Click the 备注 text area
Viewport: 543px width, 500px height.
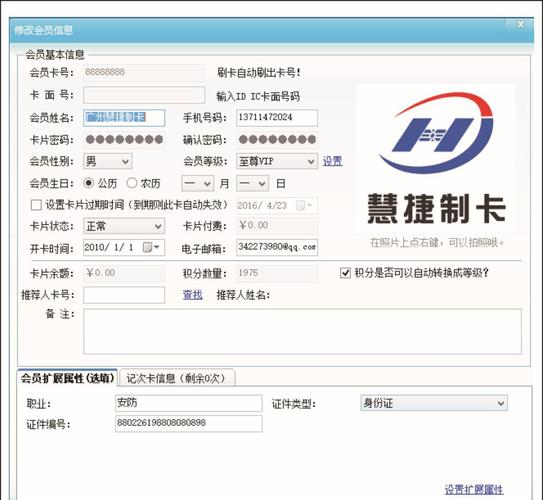302,331
